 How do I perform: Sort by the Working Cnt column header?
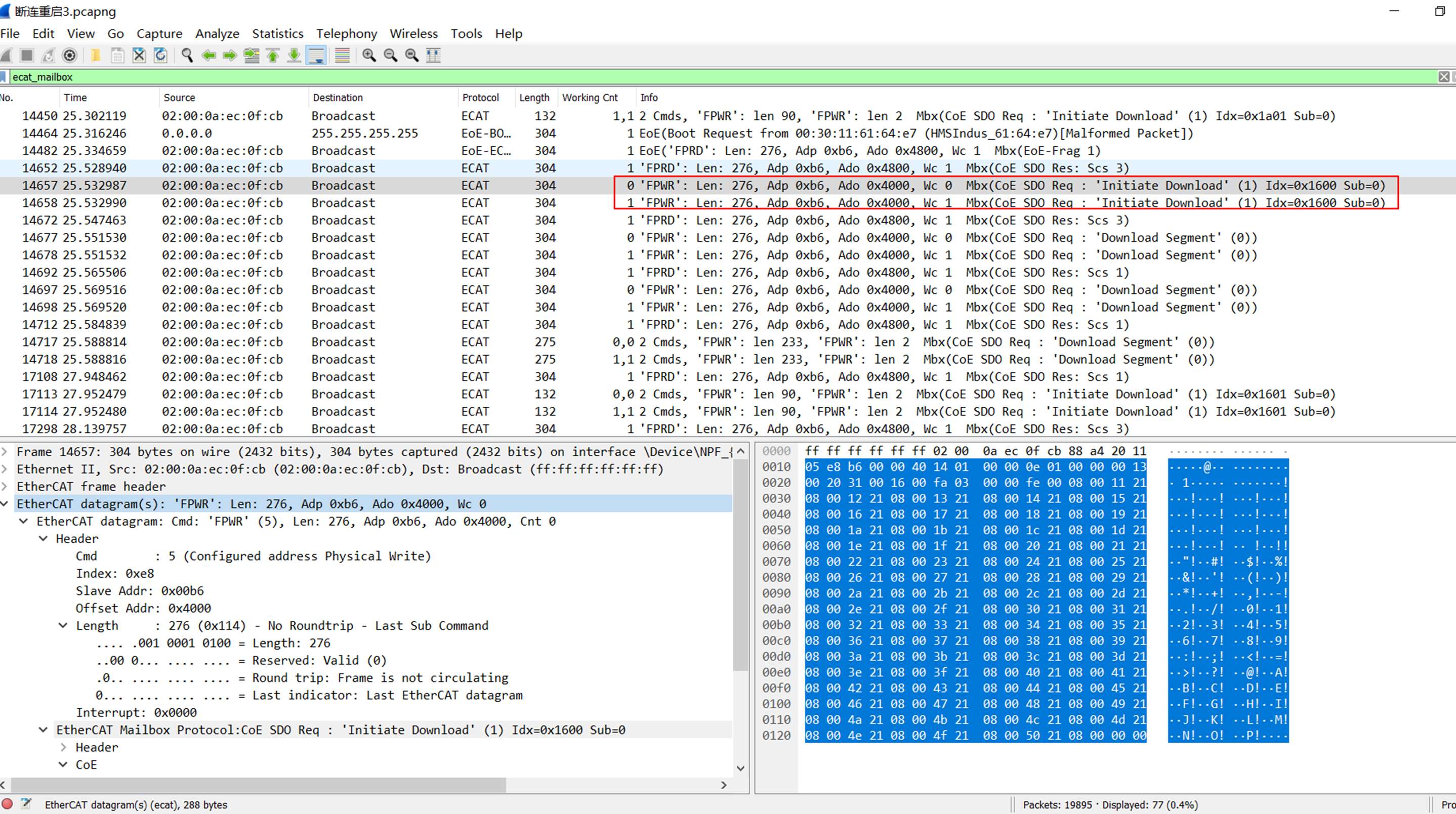590,98
